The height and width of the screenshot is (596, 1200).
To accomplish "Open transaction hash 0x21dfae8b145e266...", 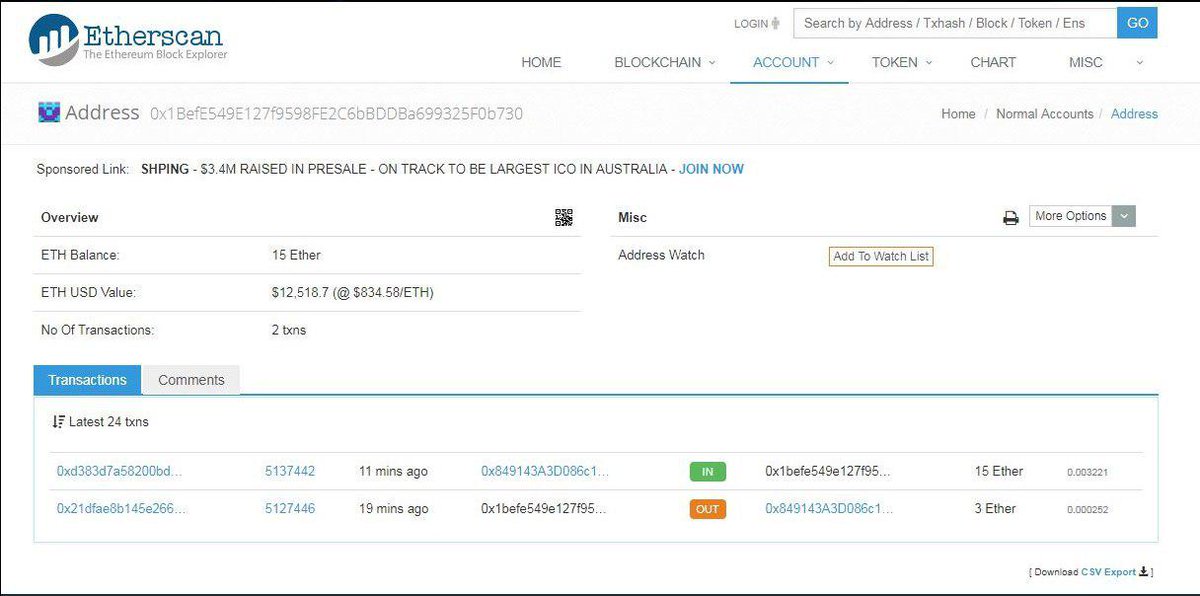I will pyautogui.click(x=122, y=508).
